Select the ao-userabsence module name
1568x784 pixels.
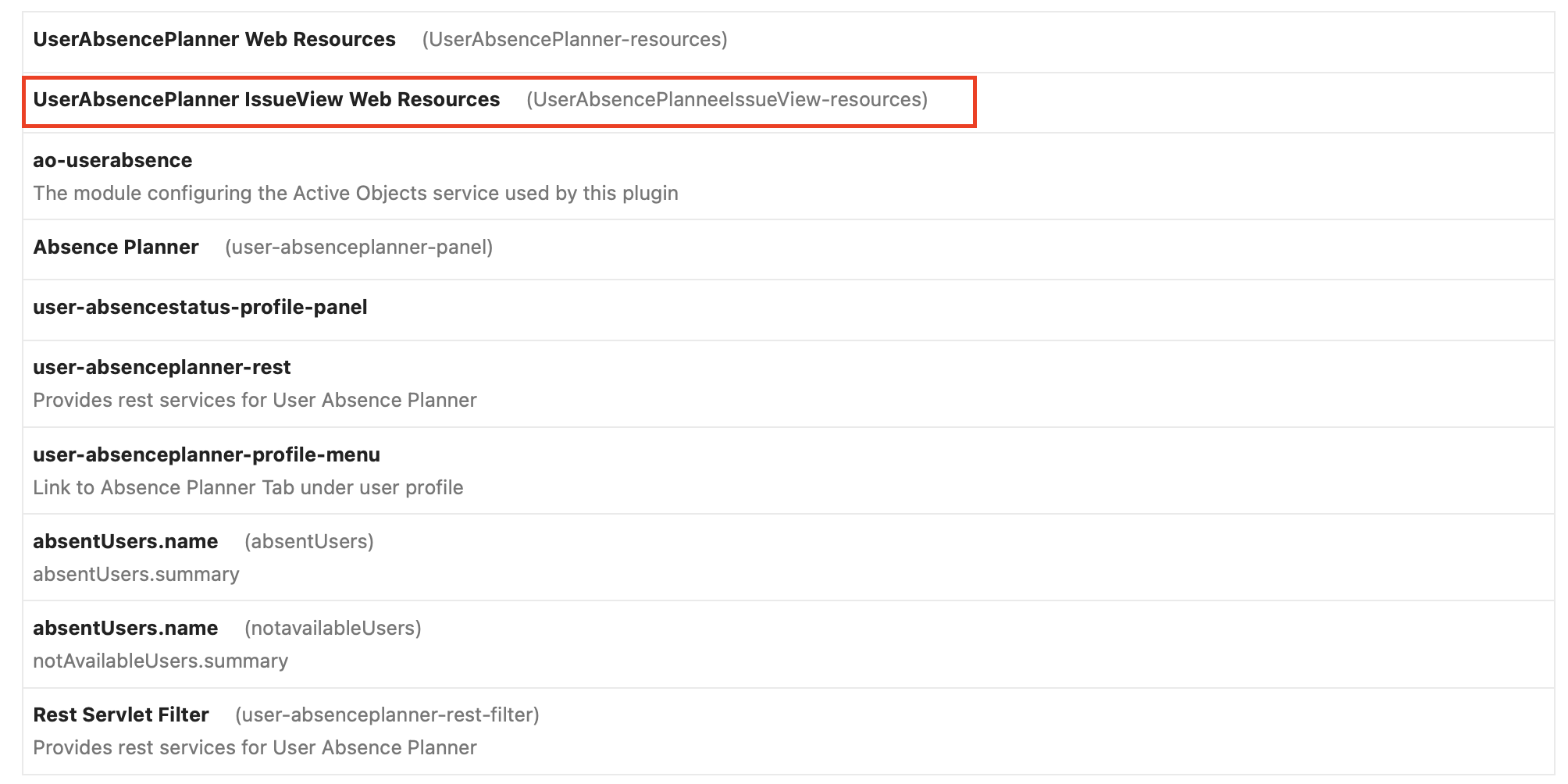[x=112, y=161]
